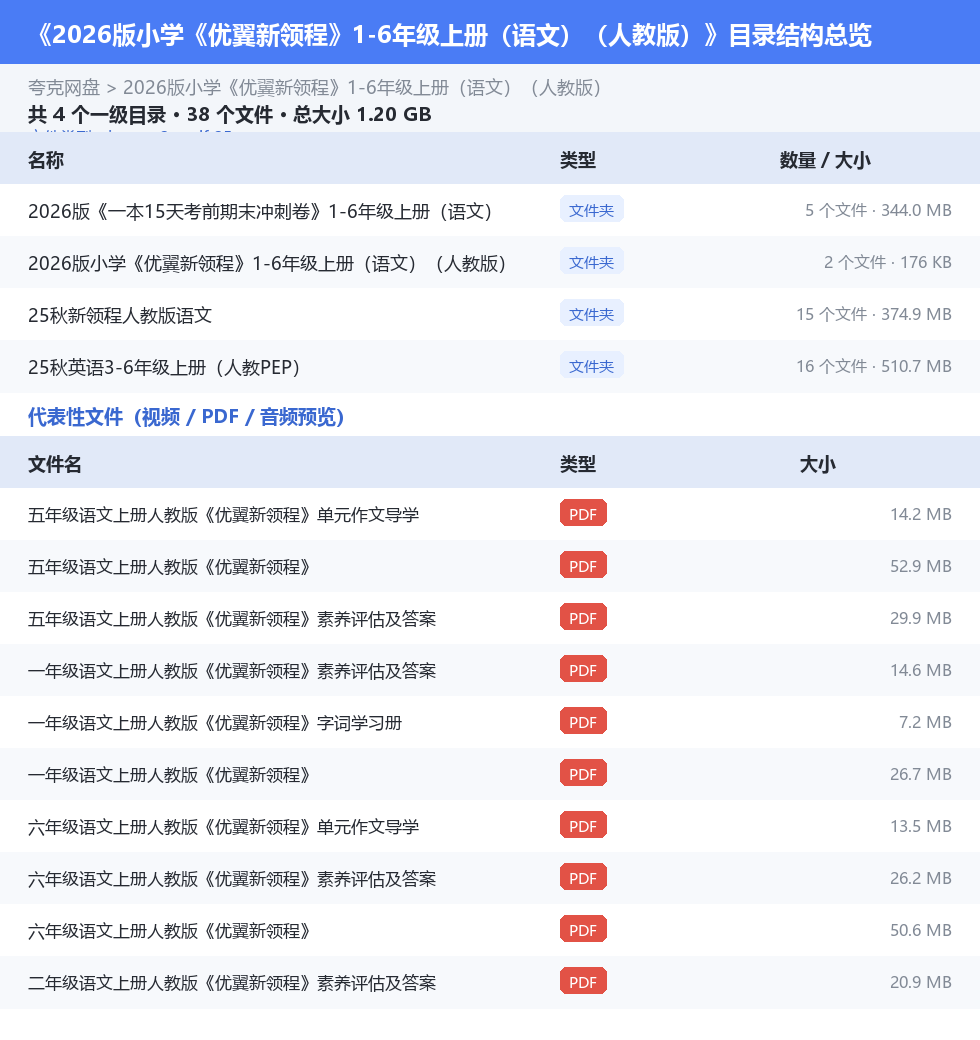The width and height of the screenshot is (980, 1040).
Task: Open file 五年级语文上册人教版《优翼新领程》单元作文导学
Action: [x=223, y=515]
